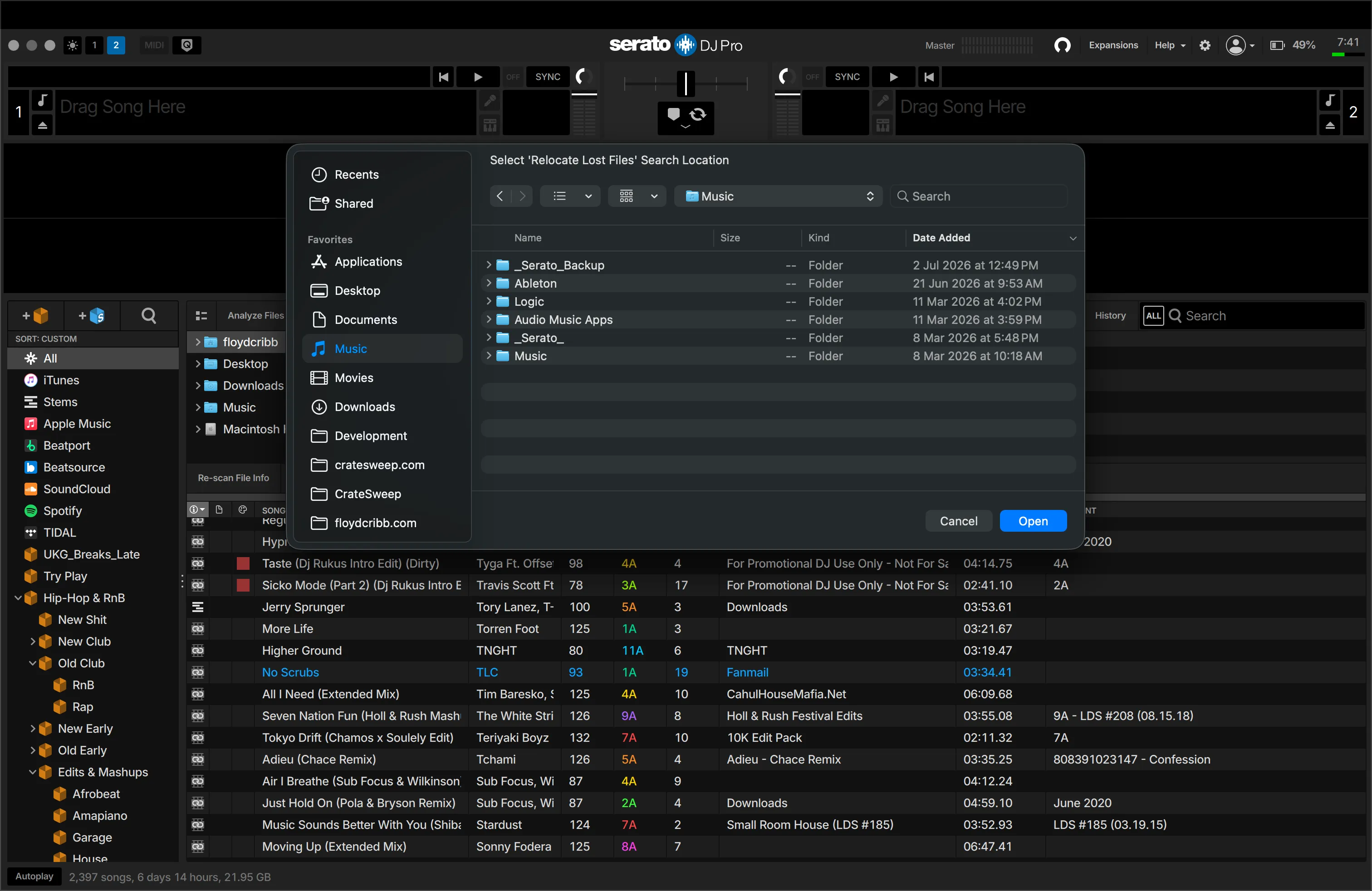Toggle Autoplay in status bar
Viewport: 1372px width, 891px height.
[34, 876]
